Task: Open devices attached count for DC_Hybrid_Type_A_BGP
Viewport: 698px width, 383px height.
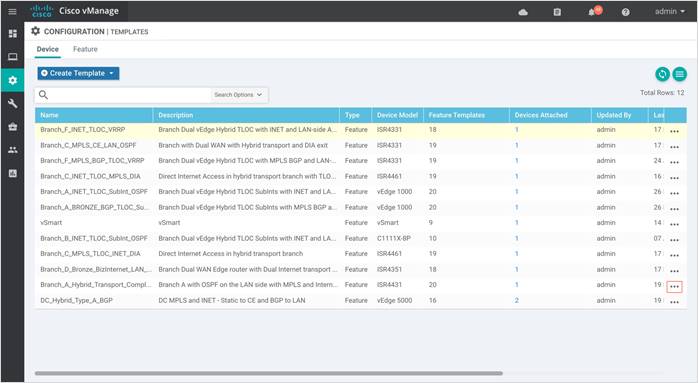Action: (x=516, y=300)
